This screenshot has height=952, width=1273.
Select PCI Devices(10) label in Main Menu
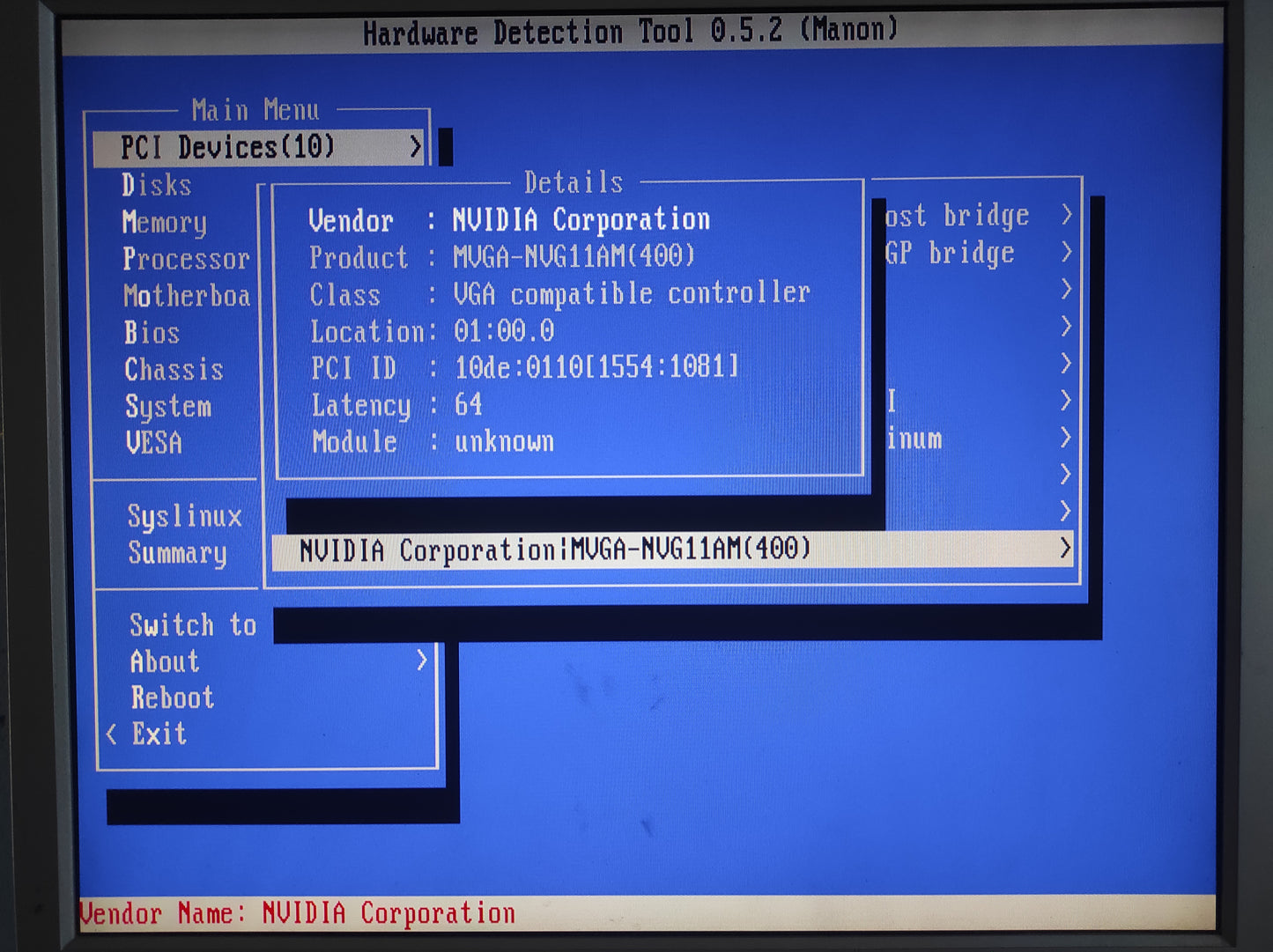[228, 147]
